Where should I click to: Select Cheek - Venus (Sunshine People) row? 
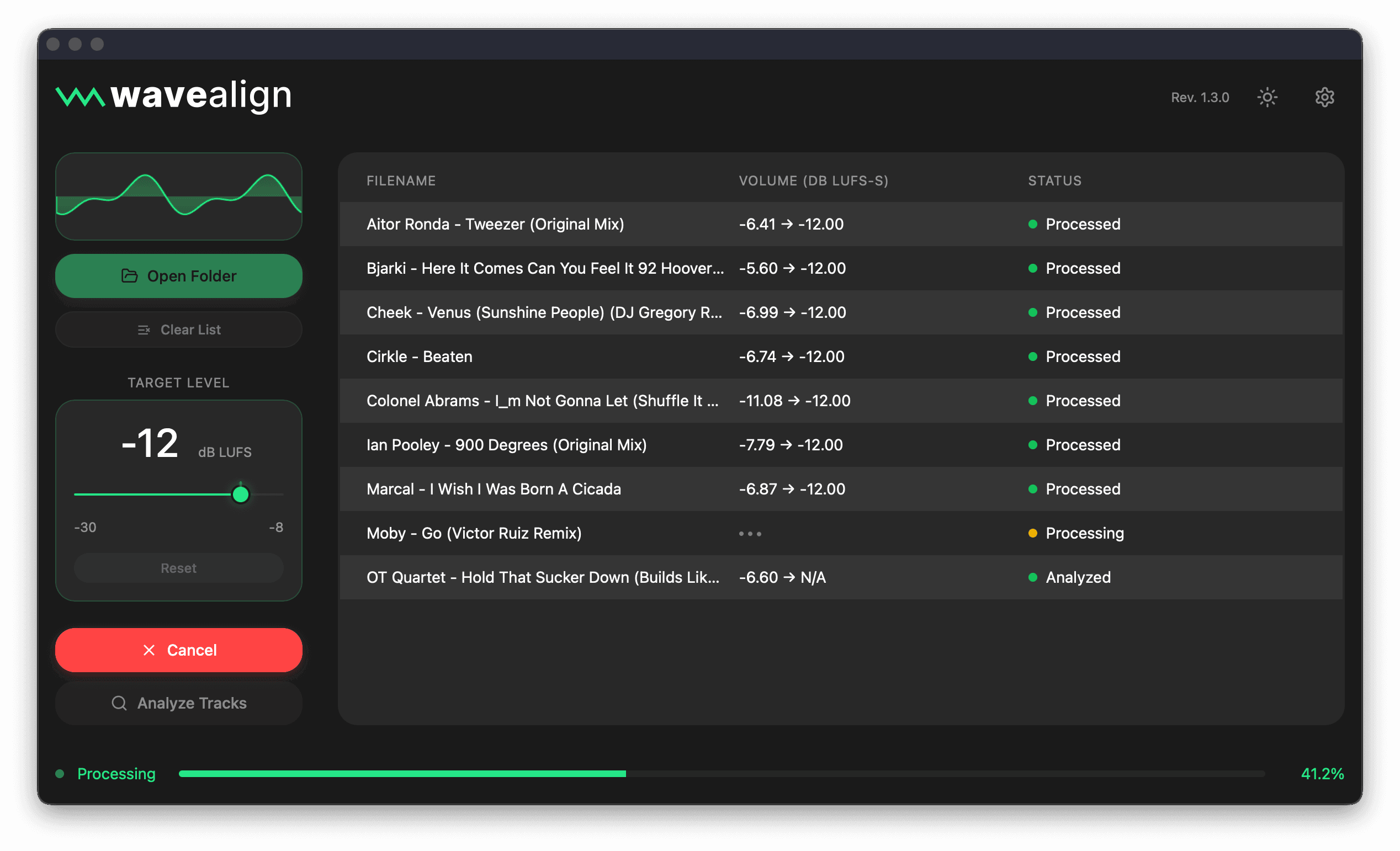click(841, 312)
